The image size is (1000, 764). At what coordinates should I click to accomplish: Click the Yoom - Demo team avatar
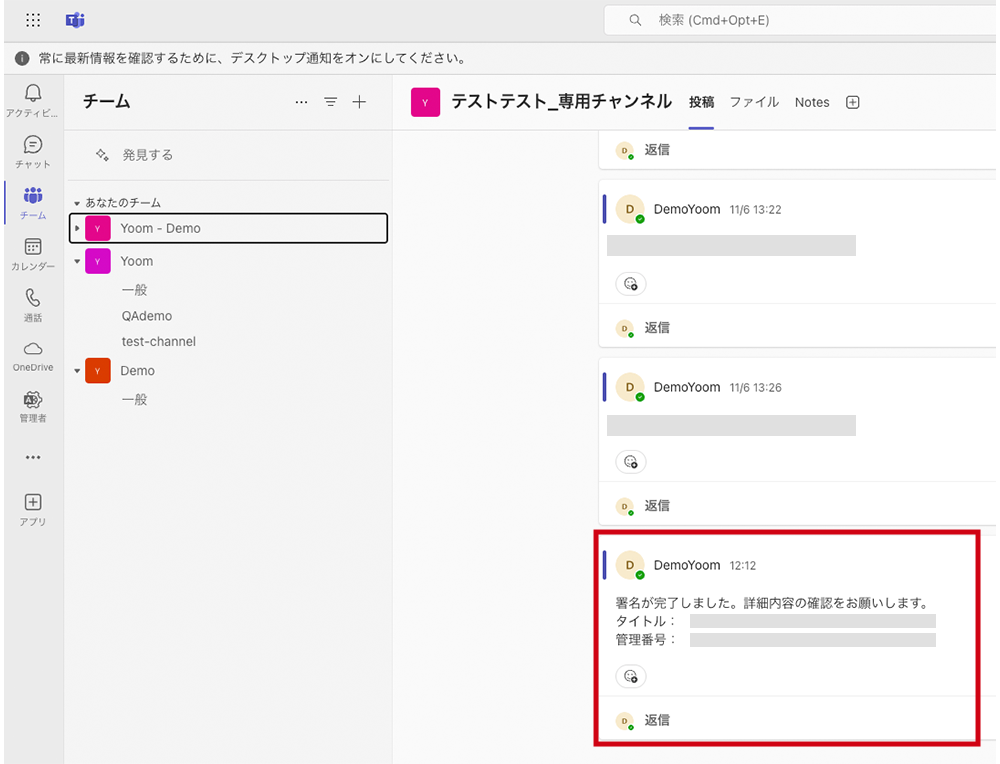coord(98,228)
